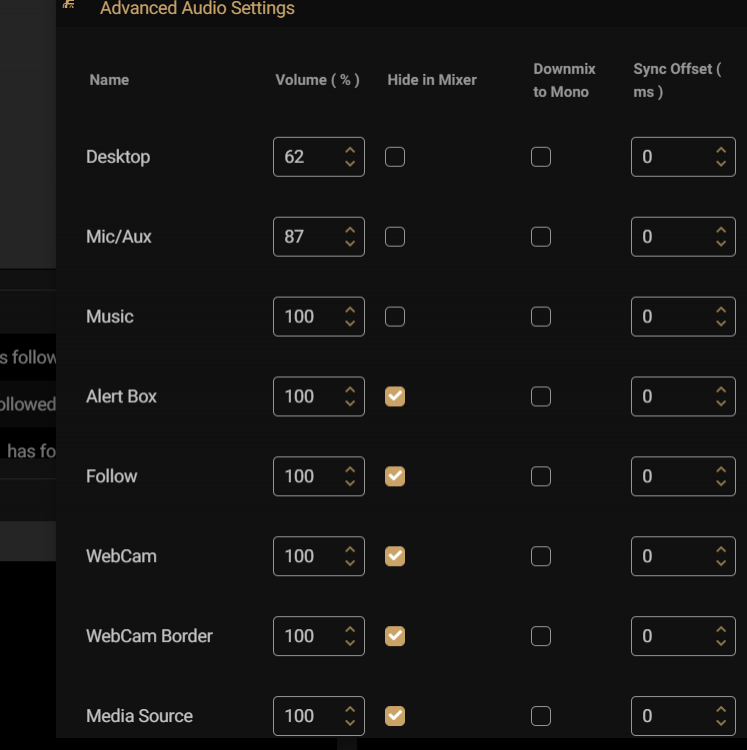The height and width of the screenshot is (750, 747).
Task: Show WebCam in mixer by unchecking its box
Action: [x=395, y=556]
